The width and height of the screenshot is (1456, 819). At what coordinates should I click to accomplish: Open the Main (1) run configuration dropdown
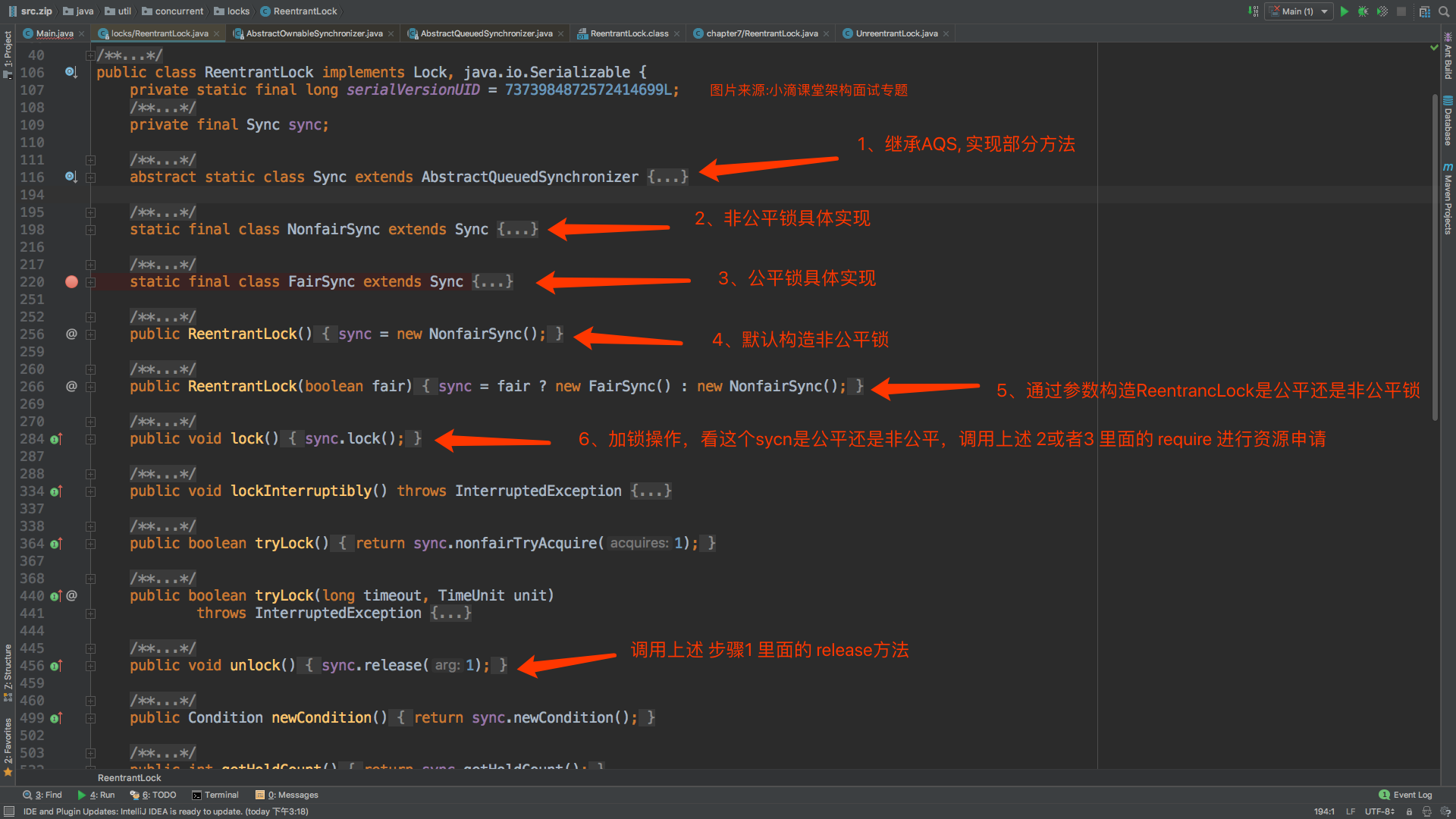click(x=1299, y=11)
